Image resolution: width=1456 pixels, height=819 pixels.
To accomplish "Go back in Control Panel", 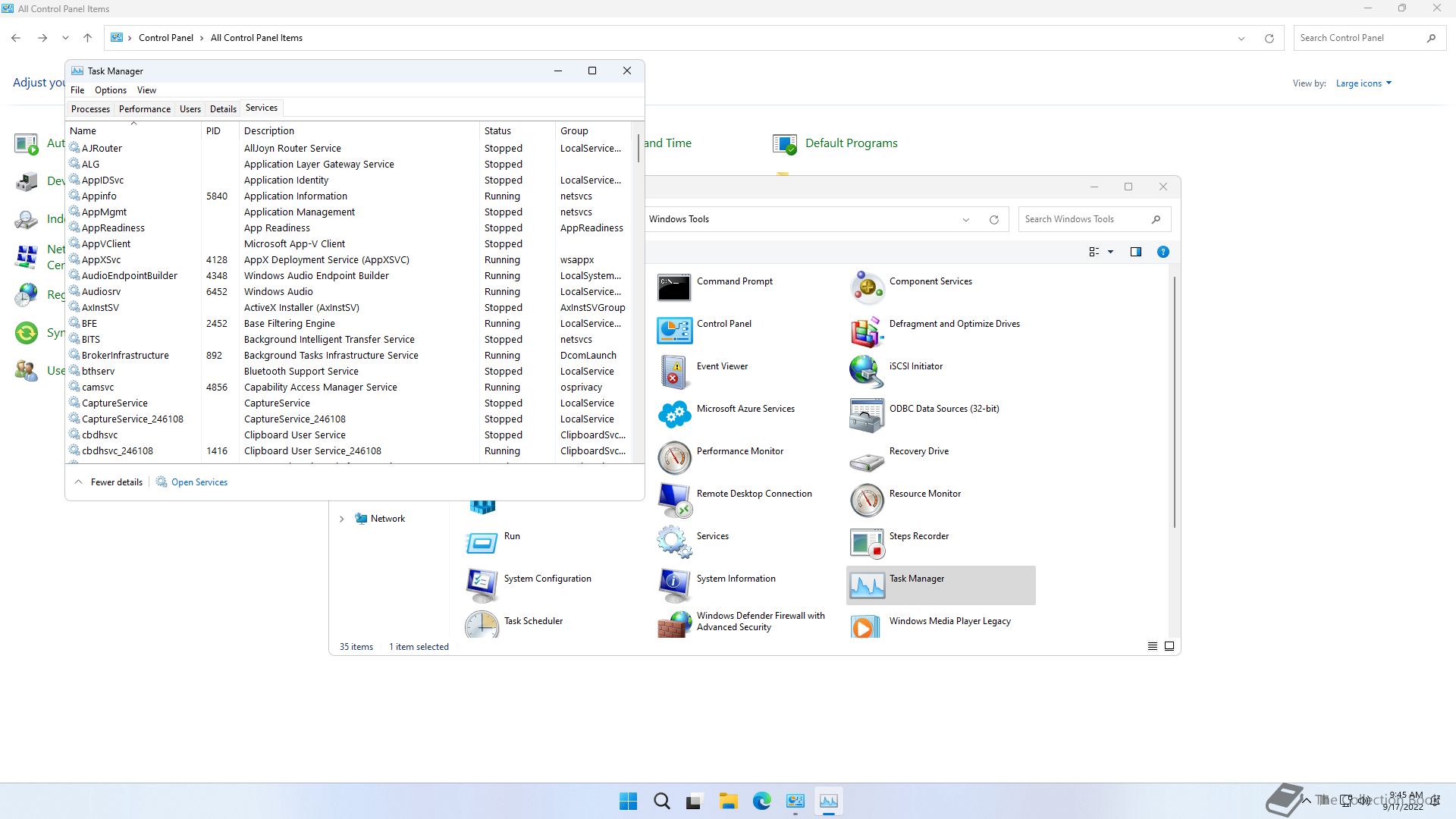I will click(x=16, y=38).
